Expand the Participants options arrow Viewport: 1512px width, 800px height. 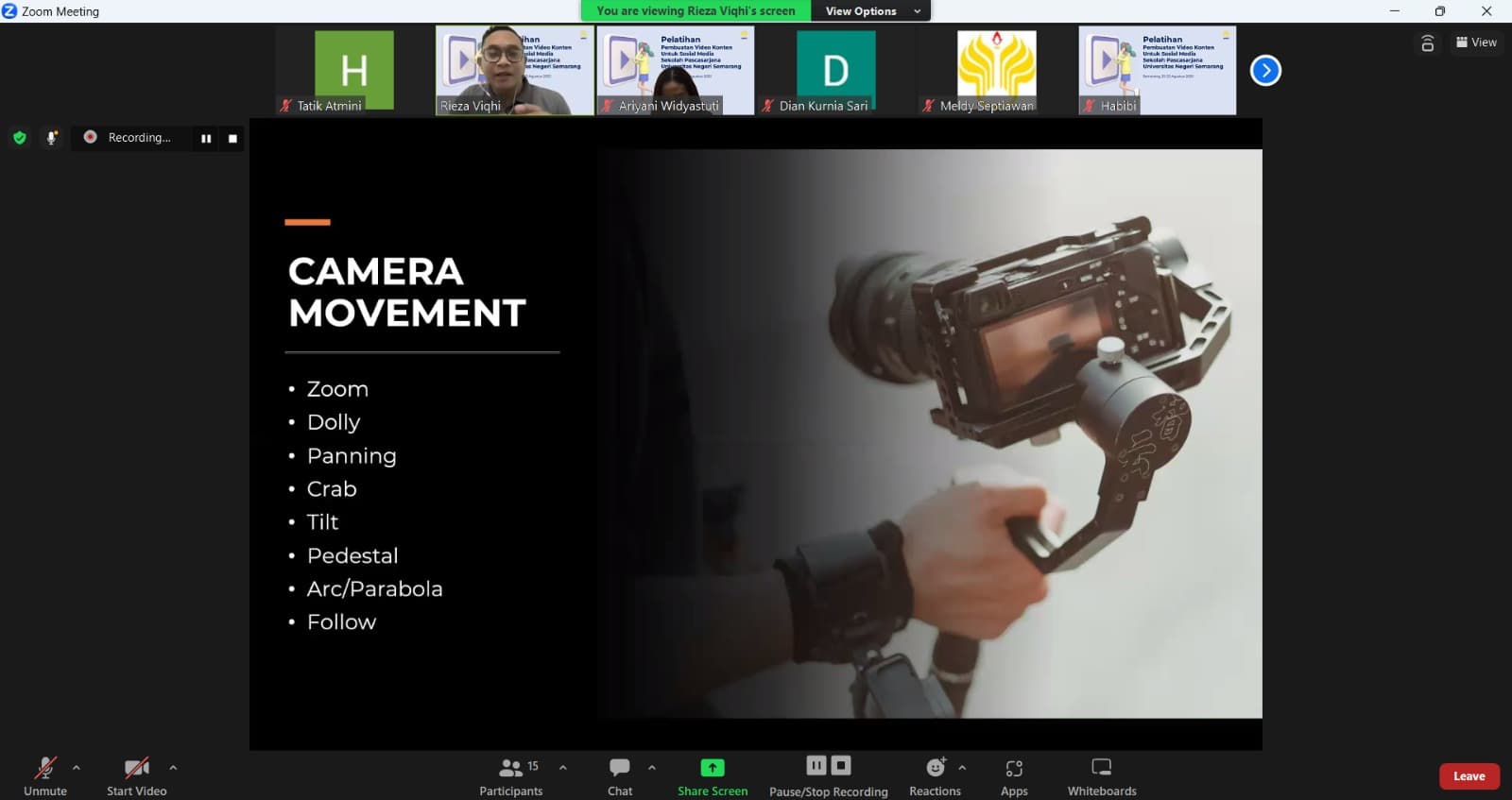tap(563, 768)
